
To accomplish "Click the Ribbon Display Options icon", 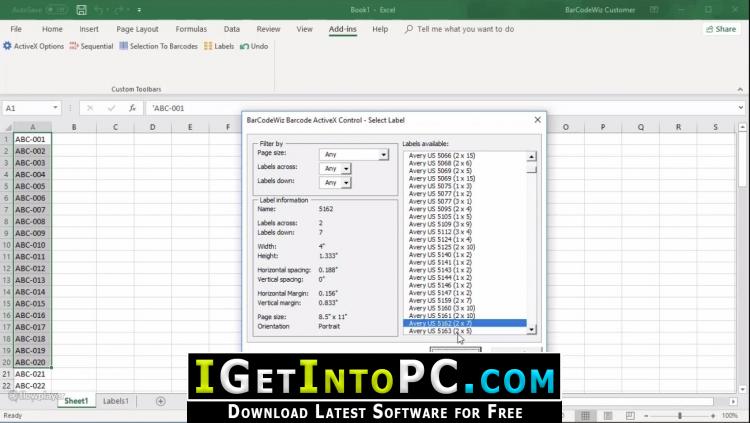I will (x=654, y=10).
